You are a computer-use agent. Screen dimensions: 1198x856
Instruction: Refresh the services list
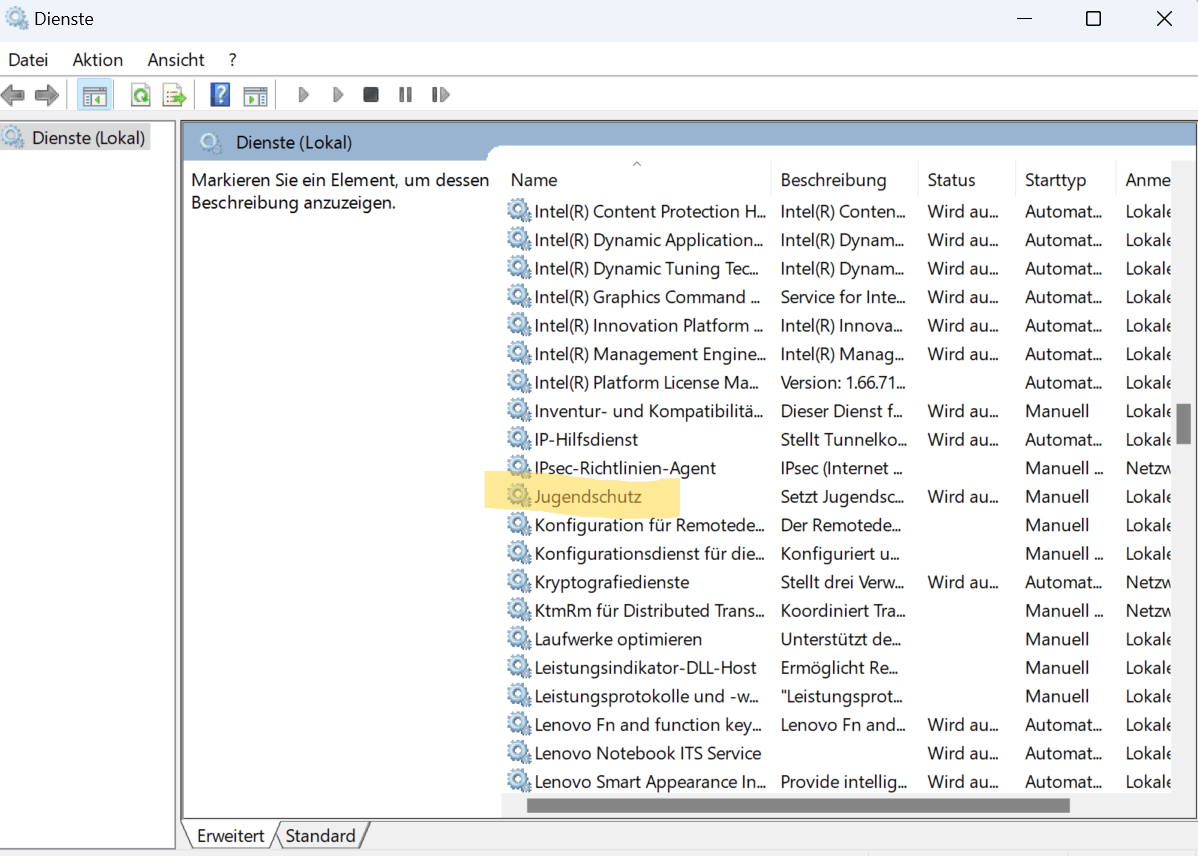pyautogui.click(x=140, y=94)
